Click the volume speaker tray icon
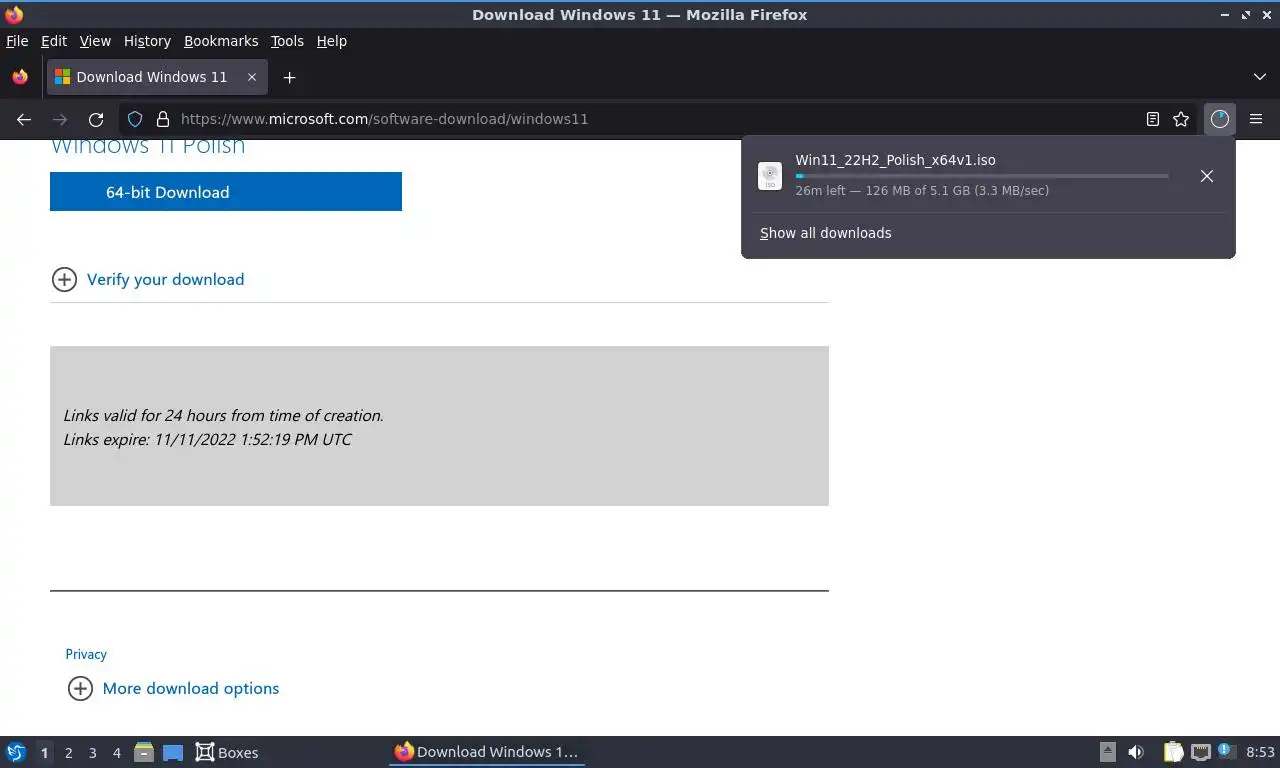Viewport: 1280px width, 768px height. pyautogui.click(x=1136, y=752)
